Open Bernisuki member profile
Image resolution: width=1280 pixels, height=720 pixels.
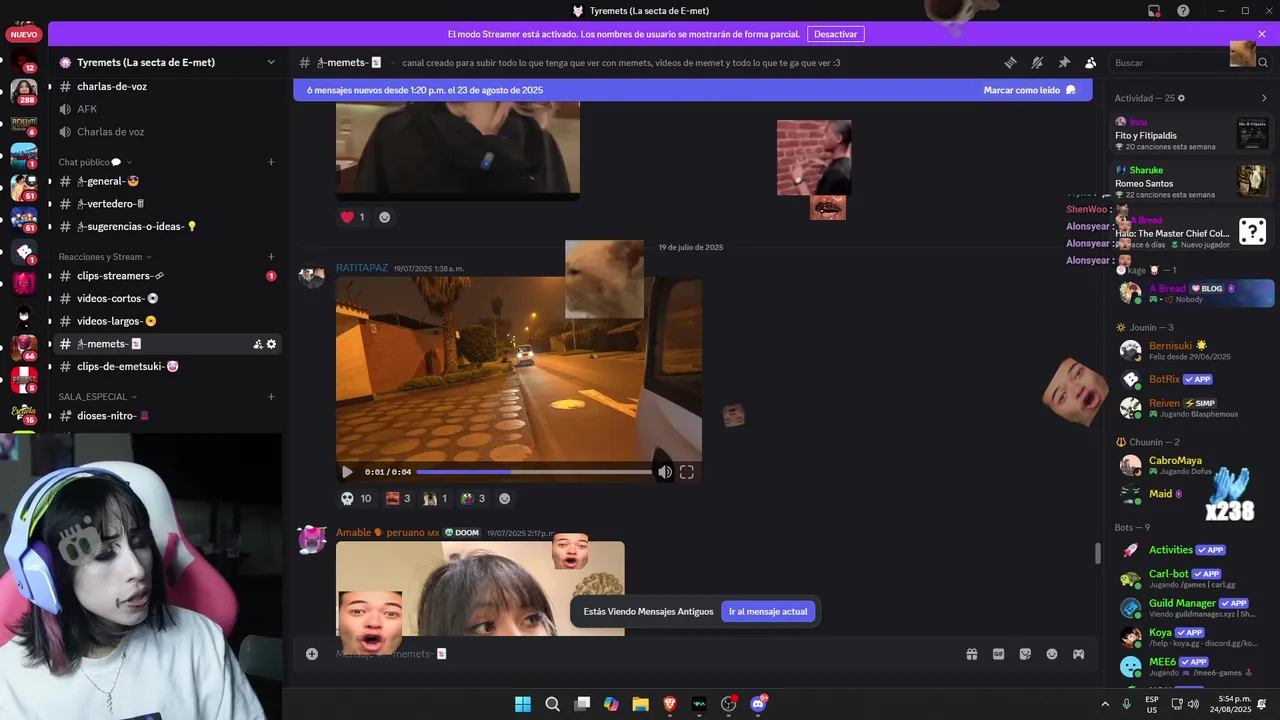pos(1192,350)
